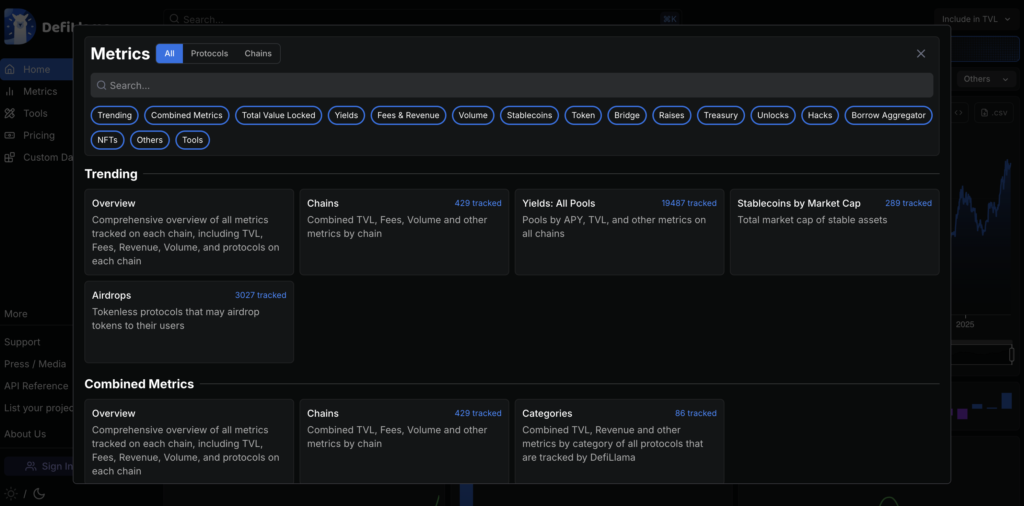Screen dimensions: 1024x506
Task: Click the 289 tracked count
Action: [x=908, y=203]
